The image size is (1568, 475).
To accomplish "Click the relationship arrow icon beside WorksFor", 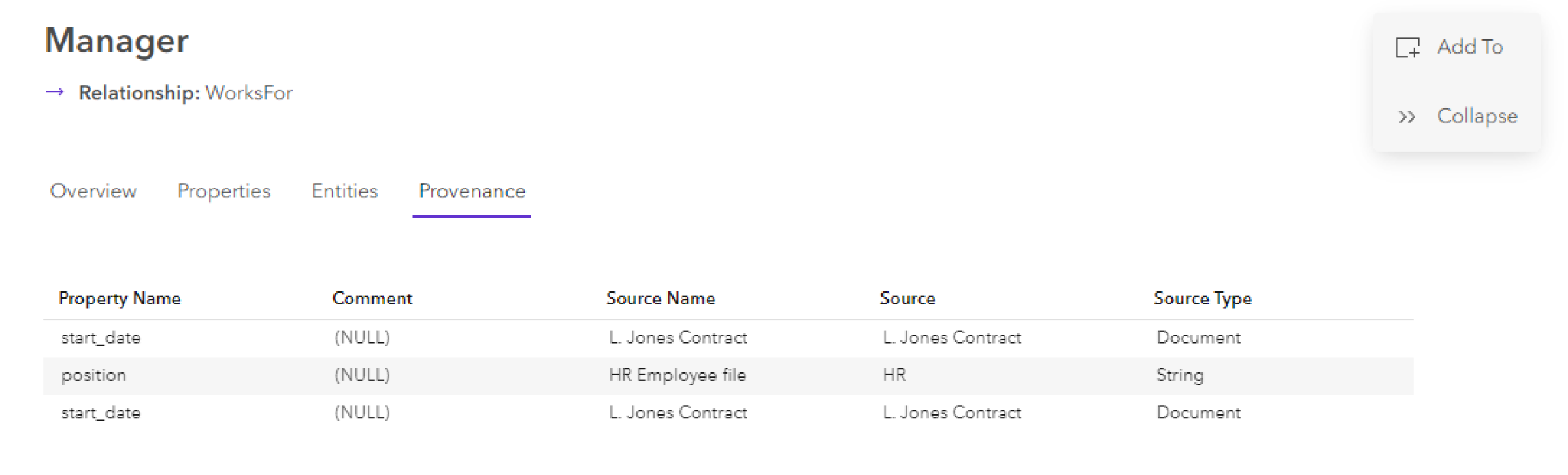I will [55, 92].
